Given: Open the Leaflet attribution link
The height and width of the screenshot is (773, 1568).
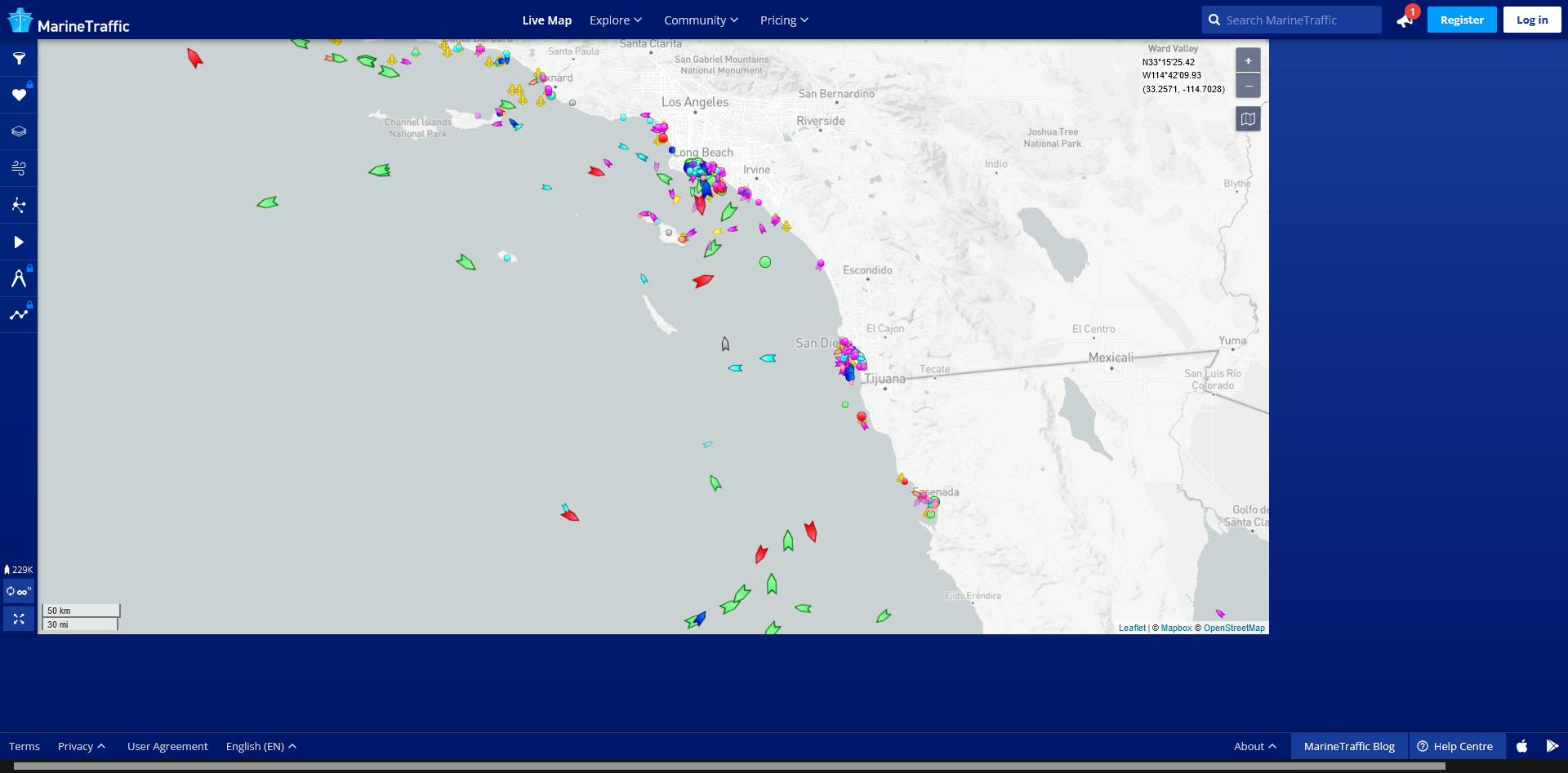Looking at the screenshot, I should [1132, 628].
